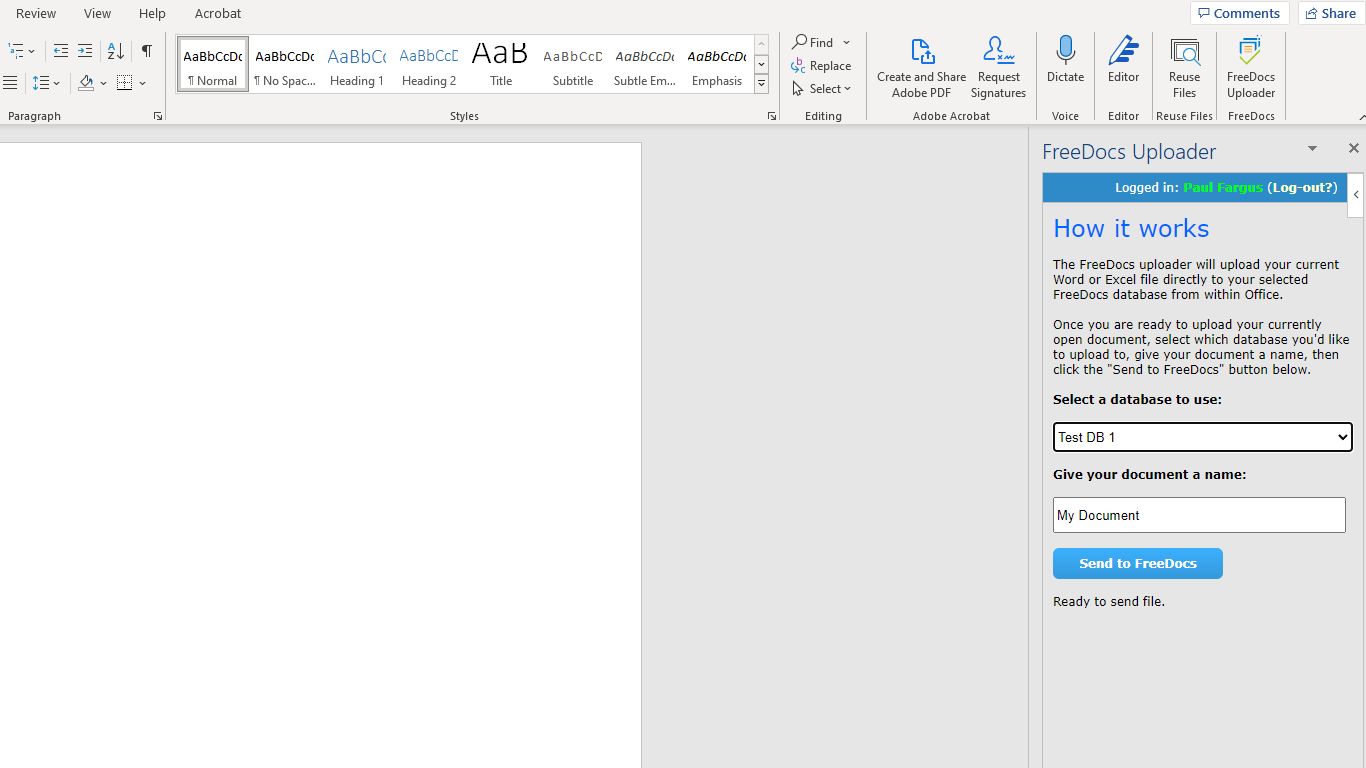1366x768 pixels.
Task: Click the blank document page
Action: [320, 455]
